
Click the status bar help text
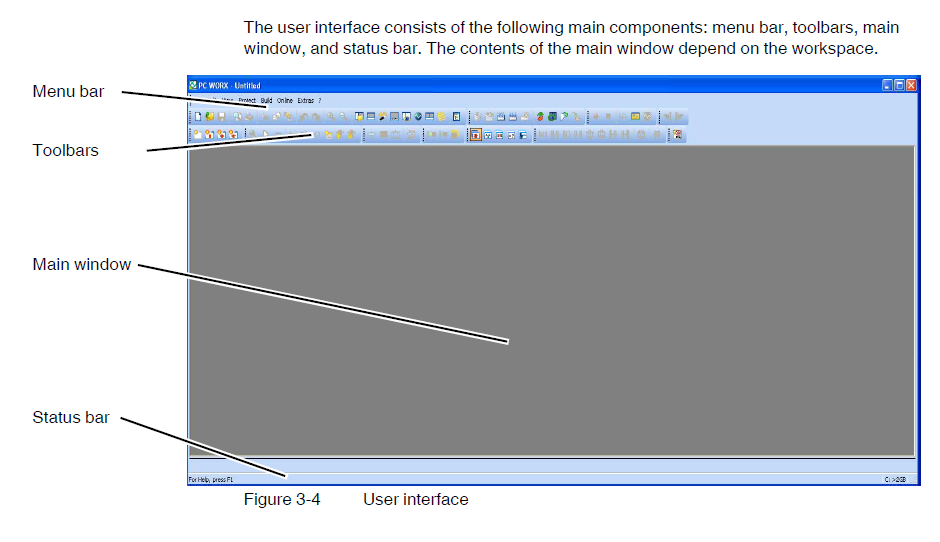point(208,480)
